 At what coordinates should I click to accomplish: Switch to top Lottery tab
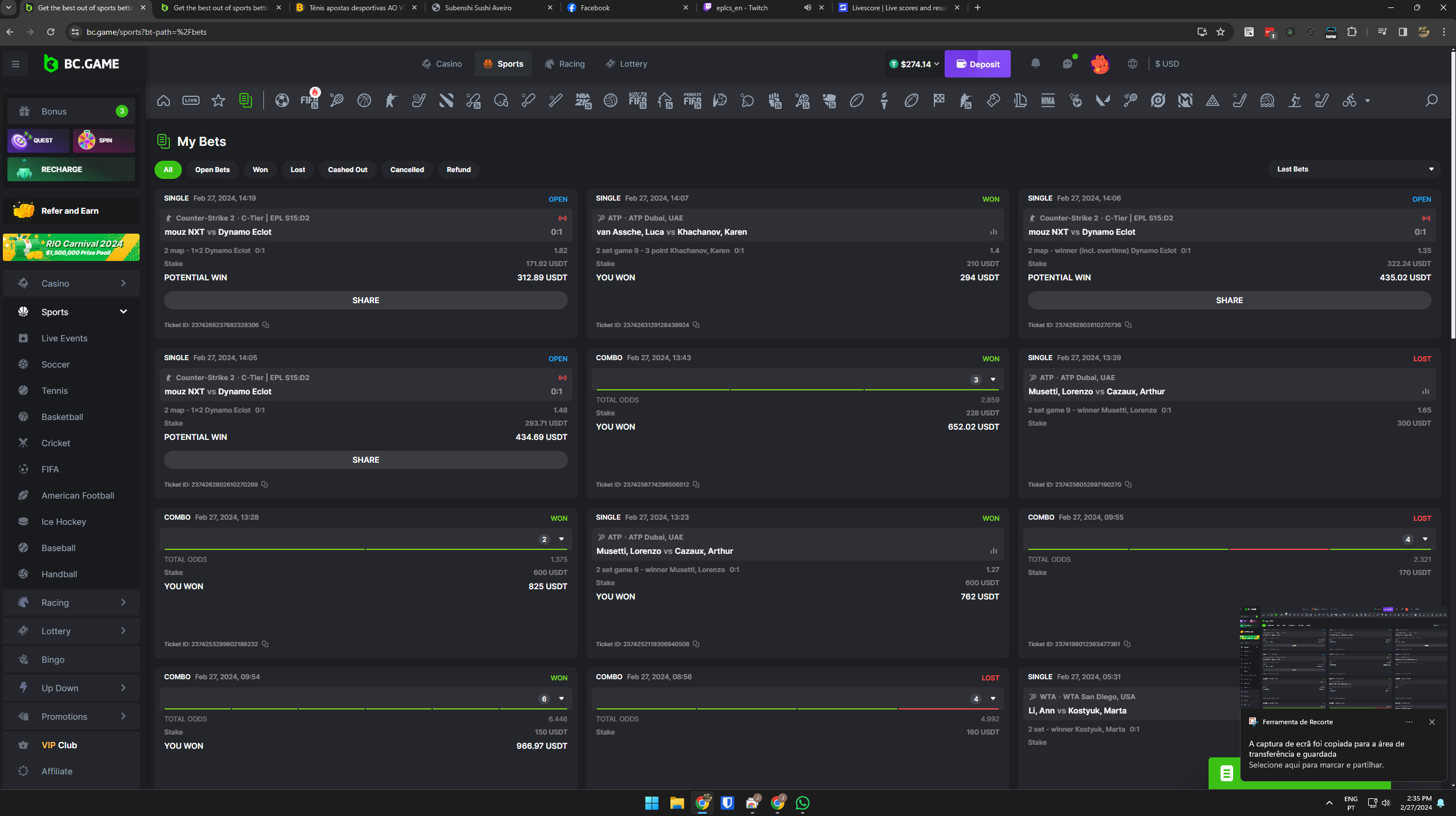627,64
